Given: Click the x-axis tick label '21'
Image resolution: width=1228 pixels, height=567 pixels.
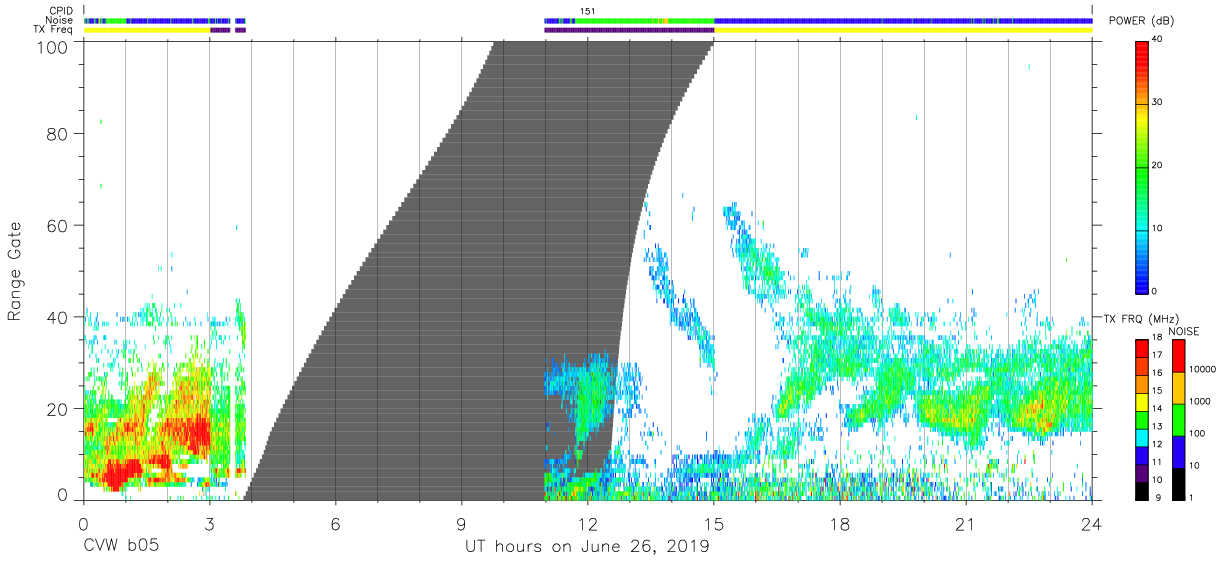Looking at the screenshot, I should pos(966,523).
